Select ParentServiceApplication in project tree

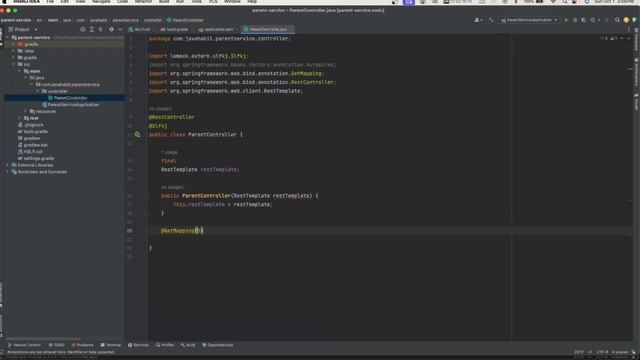click(x=71, y=104)
